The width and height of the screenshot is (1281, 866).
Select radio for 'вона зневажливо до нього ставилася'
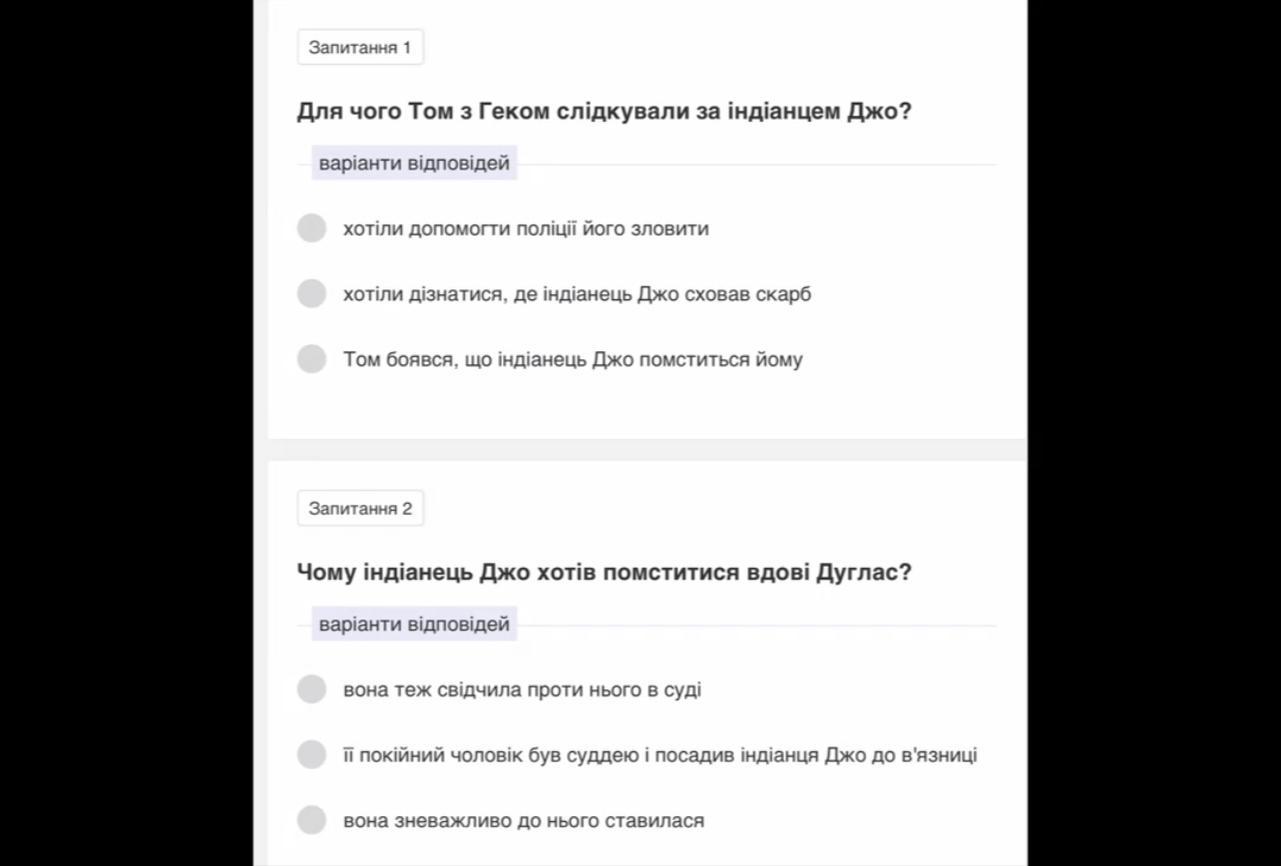coord(312,820)
